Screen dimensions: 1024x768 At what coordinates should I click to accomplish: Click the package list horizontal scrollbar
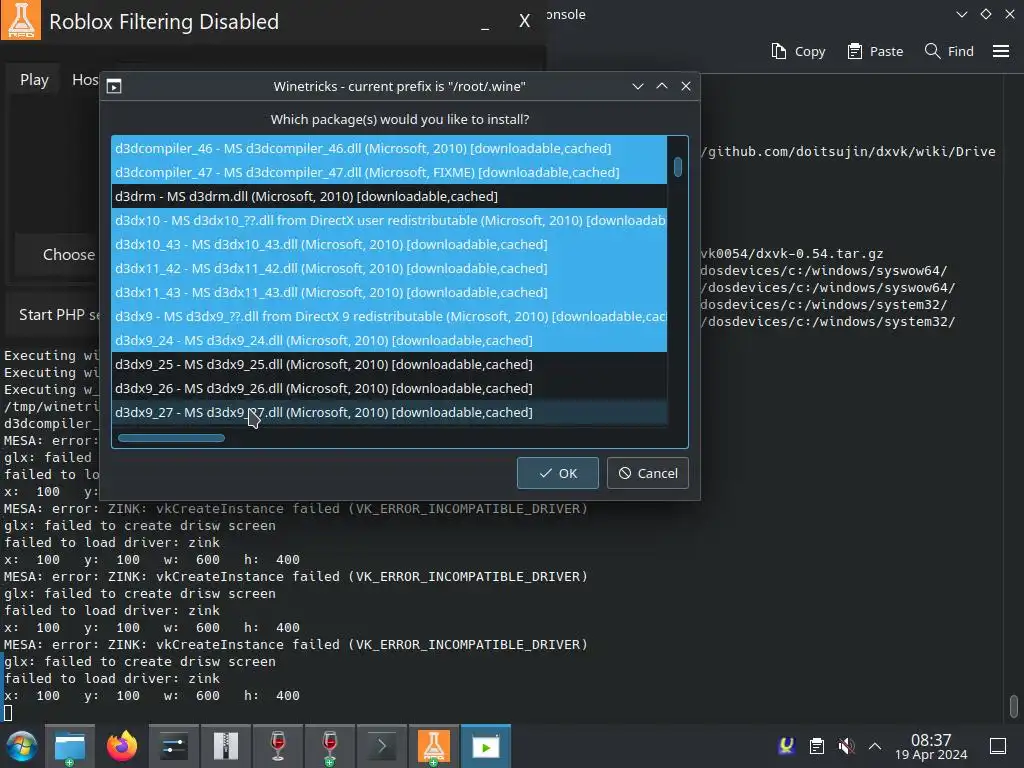(171, 438)
